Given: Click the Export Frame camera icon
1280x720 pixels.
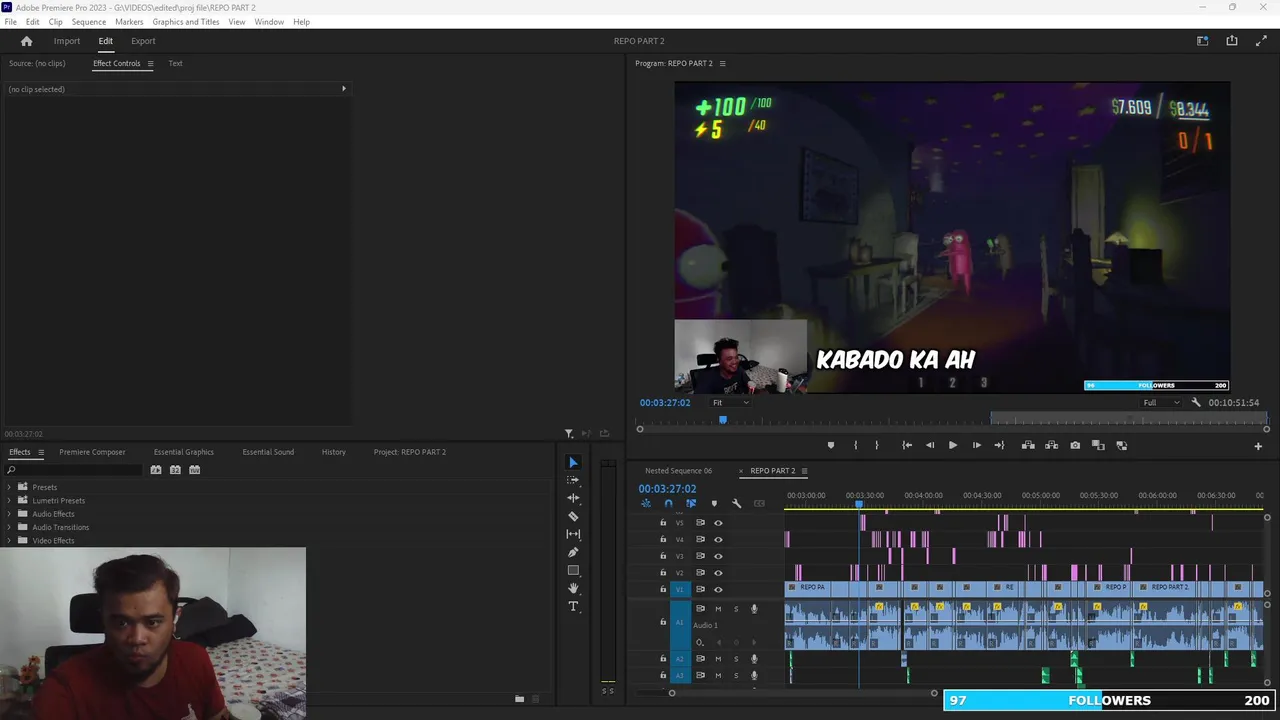Looking at the screenshot, I should click(x=1075, y=445).
